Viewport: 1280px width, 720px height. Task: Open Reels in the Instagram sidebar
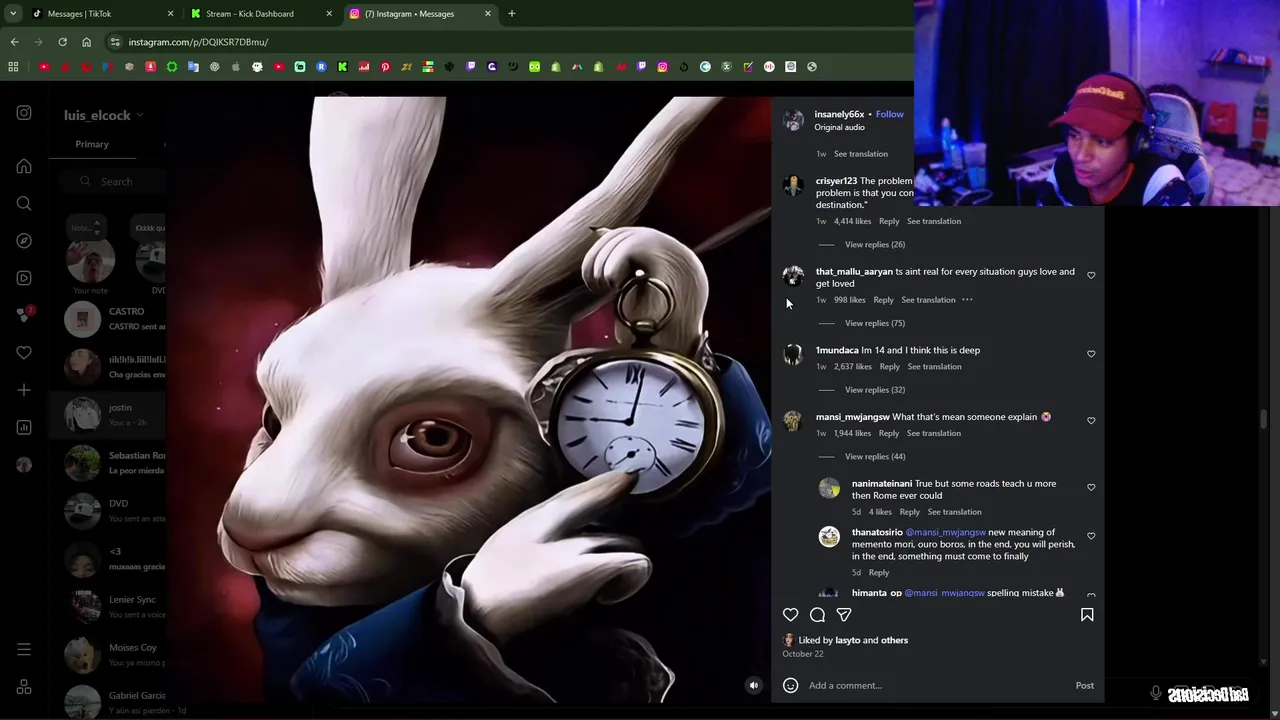pyautogui.click(x=24, y=278)
